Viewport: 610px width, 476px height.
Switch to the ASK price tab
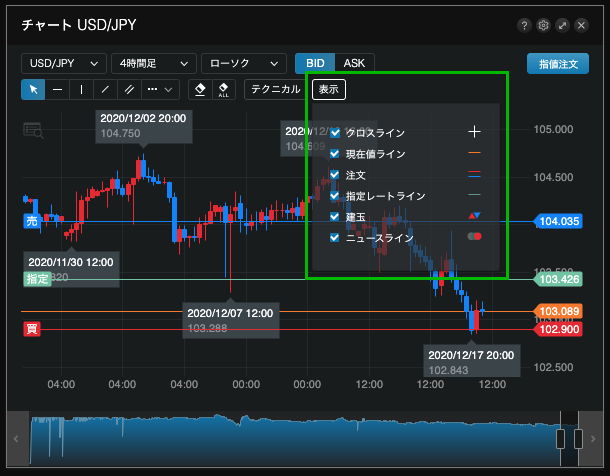pyautogui.click(x=354, y=63)
